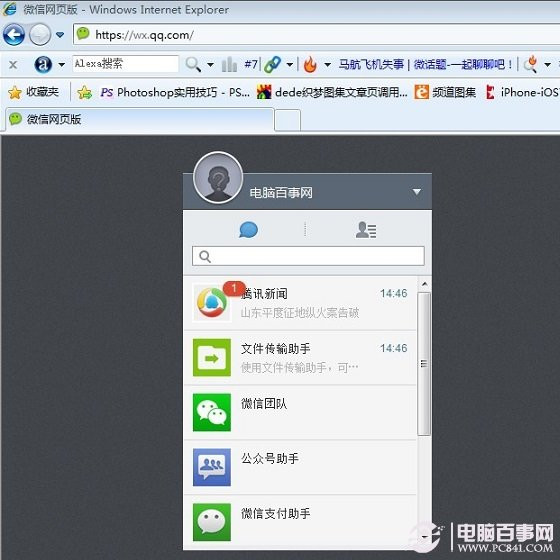560x560 pixels.
Task: Select the 微信网页版 browser tab
Action: click(x=140, y=119)
